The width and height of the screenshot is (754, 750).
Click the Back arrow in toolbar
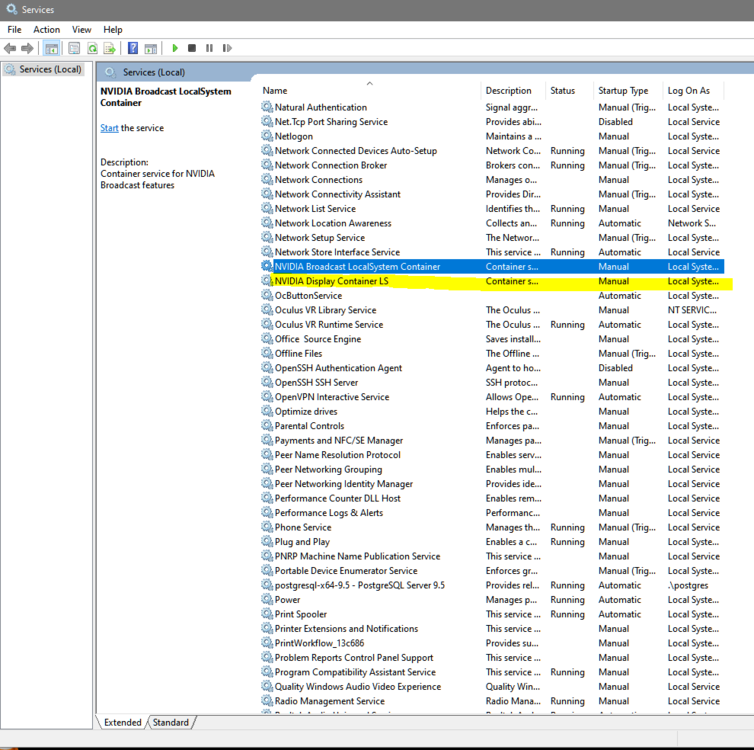click(x=10, y=48)
